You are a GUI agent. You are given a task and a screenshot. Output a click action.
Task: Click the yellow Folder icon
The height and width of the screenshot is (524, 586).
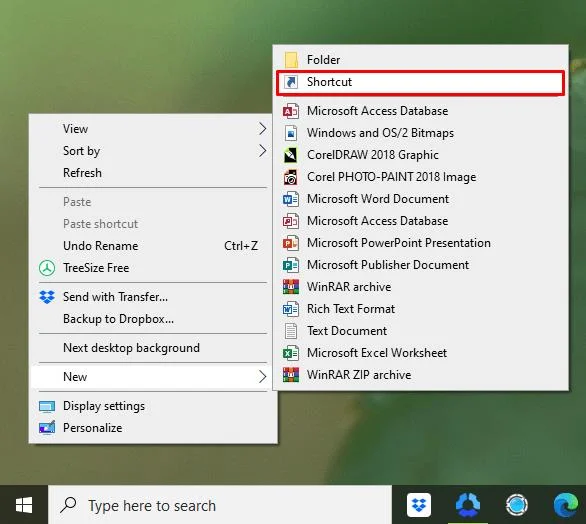pyautogui.click(x=291, y=60)
